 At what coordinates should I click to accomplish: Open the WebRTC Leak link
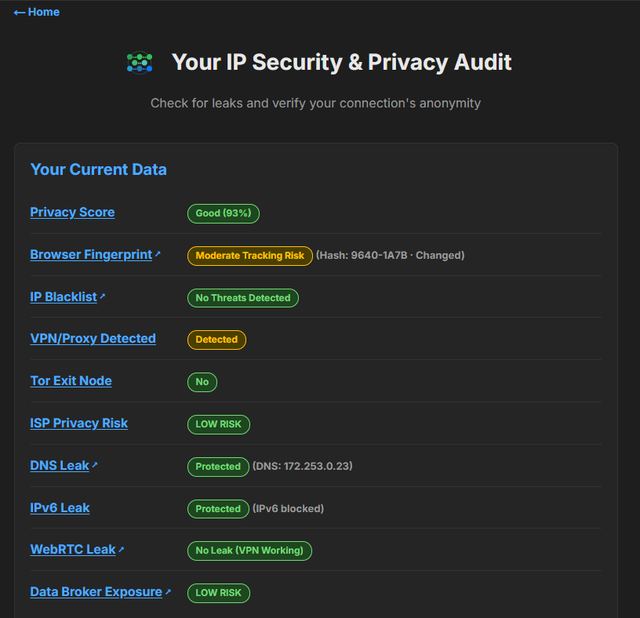[73, 549]
